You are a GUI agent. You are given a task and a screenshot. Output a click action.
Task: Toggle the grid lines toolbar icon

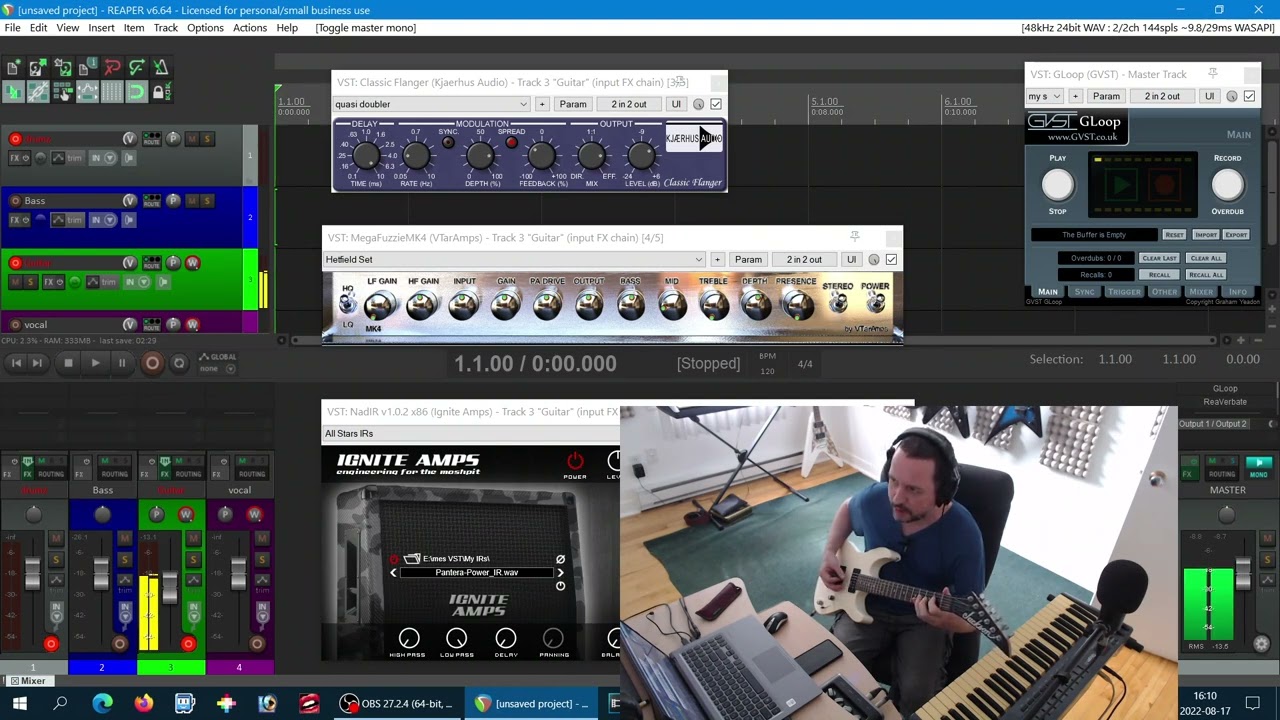pyautogui.click(x=112, y=92)
